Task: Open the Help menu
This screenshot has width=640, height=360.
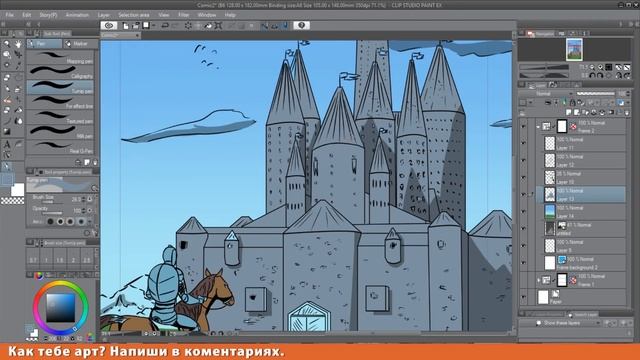Action: point(230,15)
